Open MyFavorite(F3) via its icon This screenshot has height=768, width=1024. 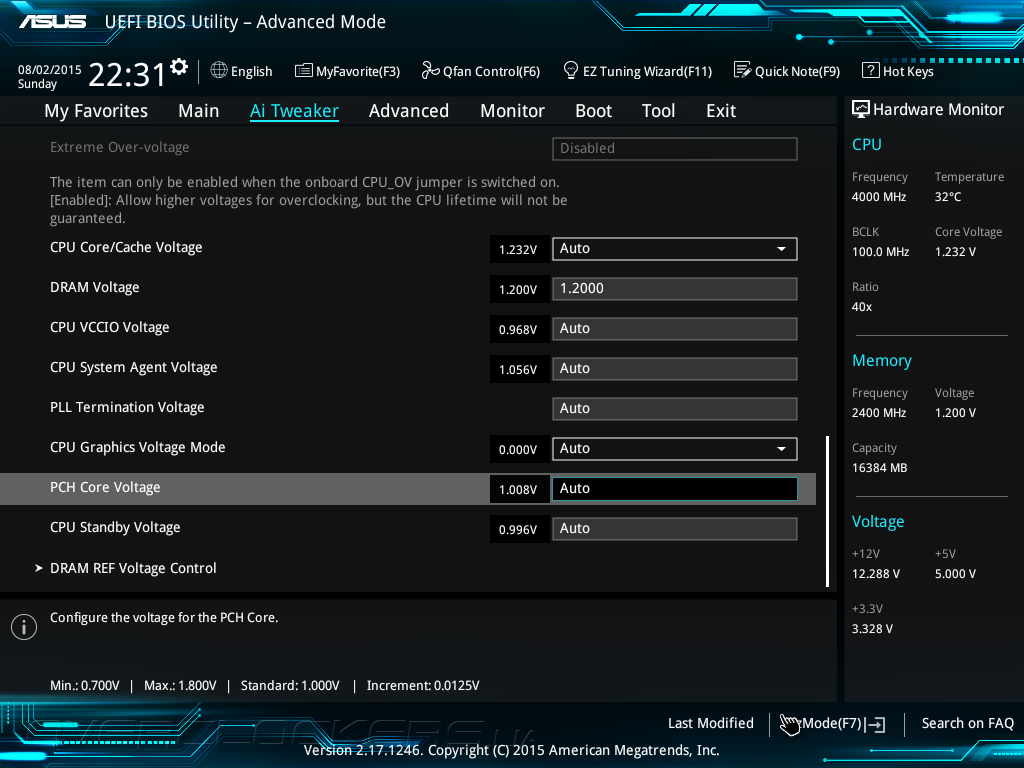[x=304, y=71]
